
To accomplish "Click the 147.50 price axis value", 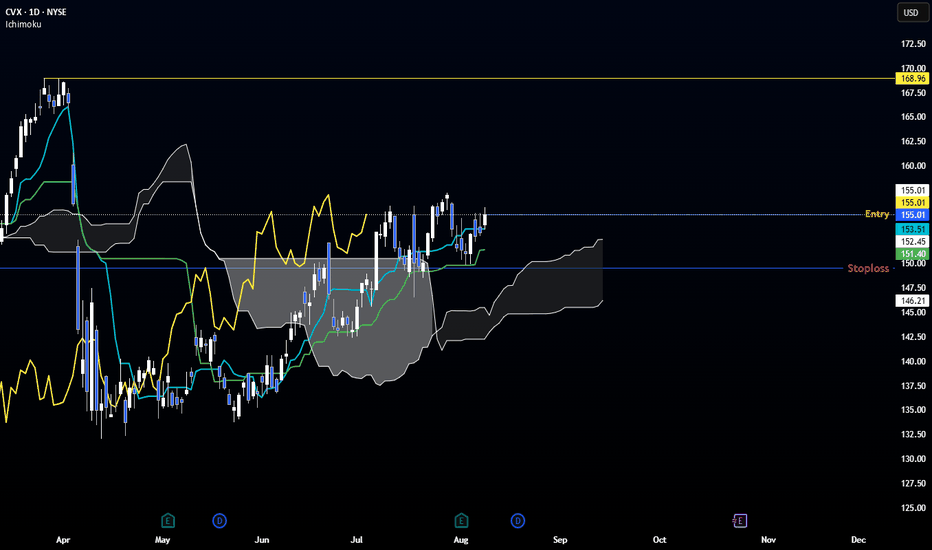I will (914, 288).
